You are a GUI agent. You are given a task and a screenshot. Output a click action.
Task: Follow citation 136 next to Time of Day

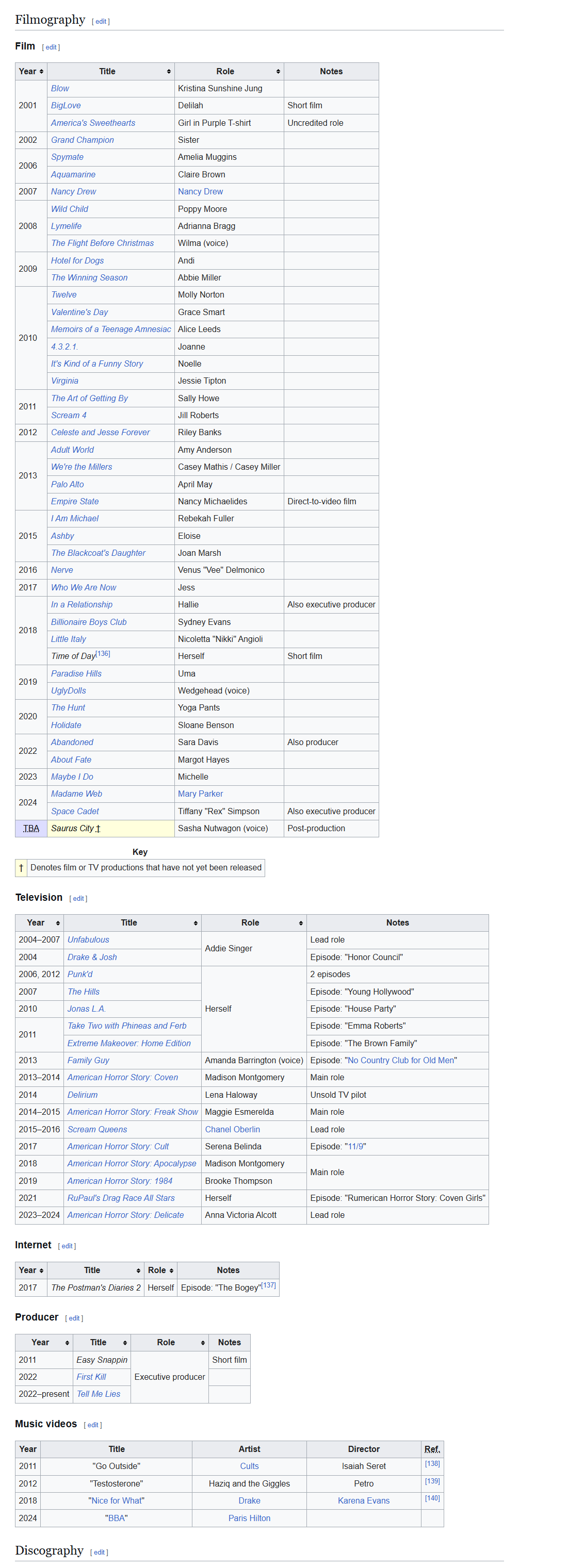103,653
